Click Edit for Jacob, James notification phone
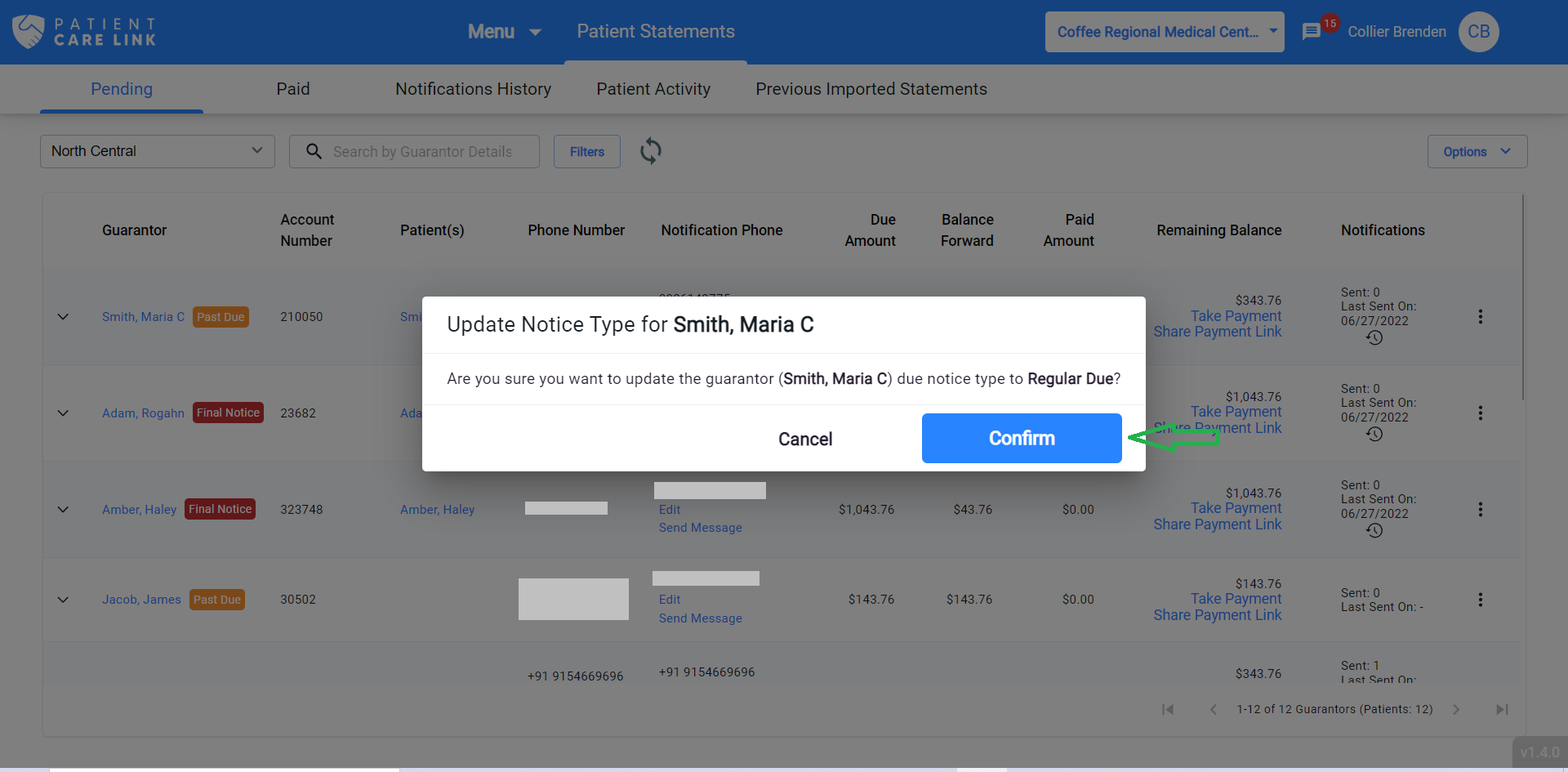 coord(670,600)
